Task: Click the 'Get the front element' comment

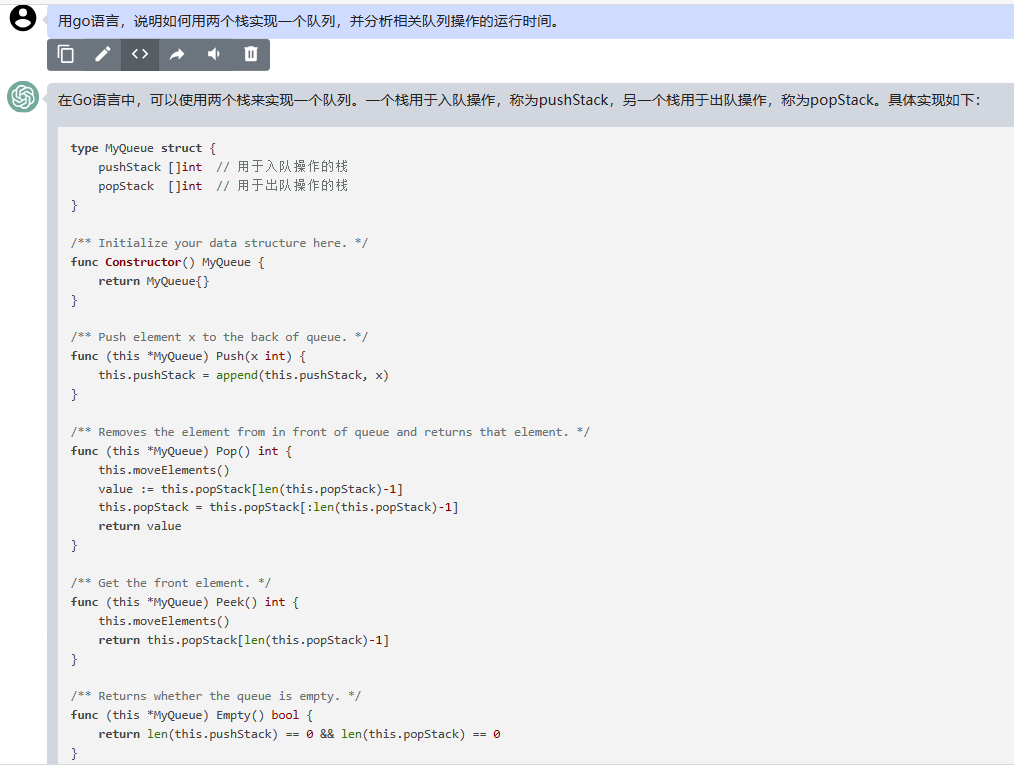Action: (171, 583)
